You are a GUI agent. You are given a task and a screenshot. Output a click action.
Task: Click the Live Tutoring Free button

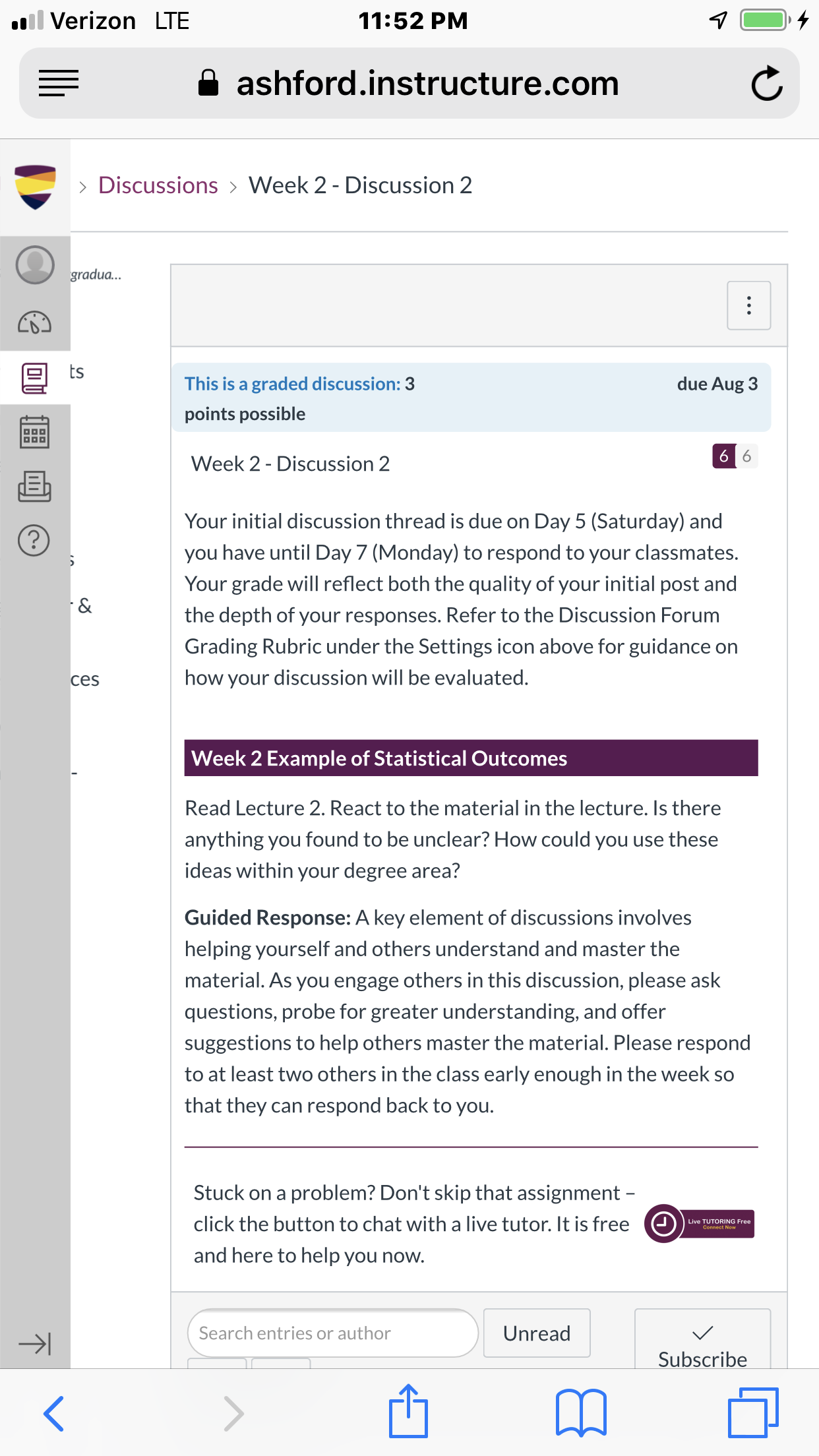click(700, 1223)
